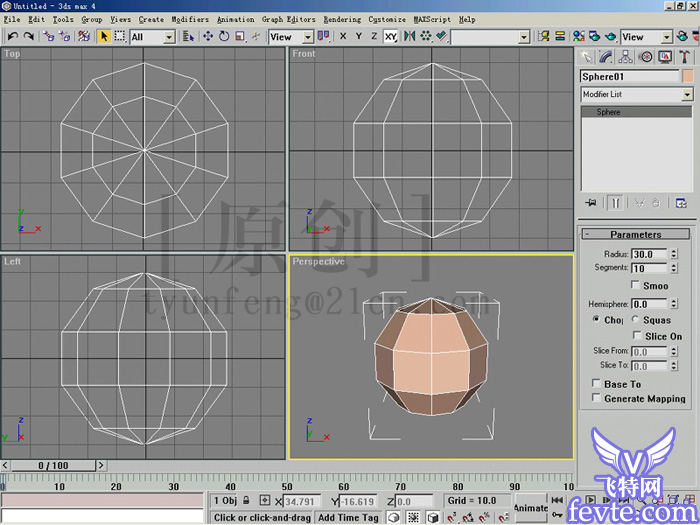Click the Radius spinner arrows
This screenshot has height=525, width=700.
click(x=674, y=254)
